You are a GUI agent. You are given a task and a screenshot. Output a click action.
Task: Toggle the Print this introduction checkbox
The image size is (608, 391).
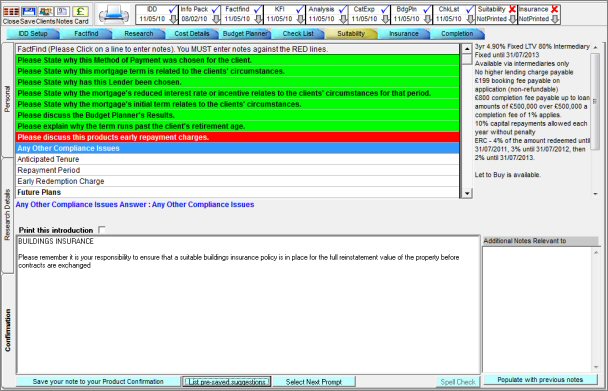pos(102,230)
